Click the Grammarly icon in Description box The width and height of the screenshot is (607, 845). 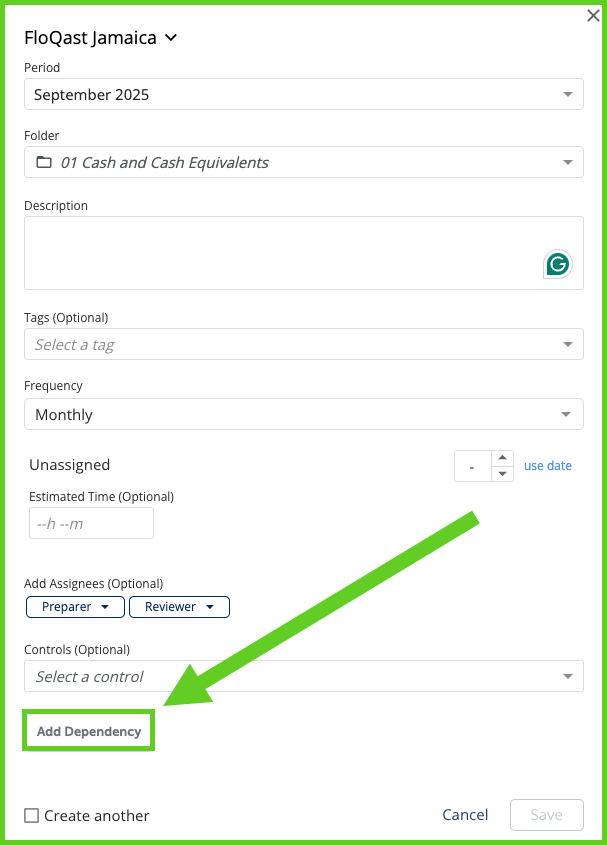tap(557, 264)
